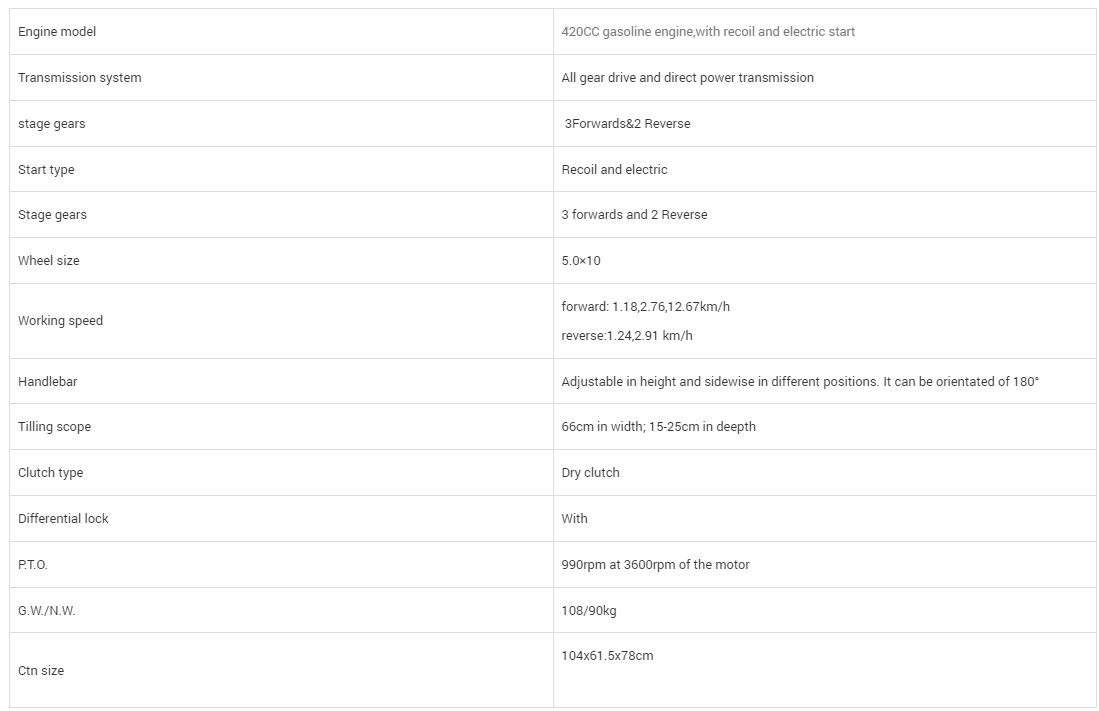Click the "66cm in width" tilling value
The image size is (1099, 711).
(x=658, y=427)
